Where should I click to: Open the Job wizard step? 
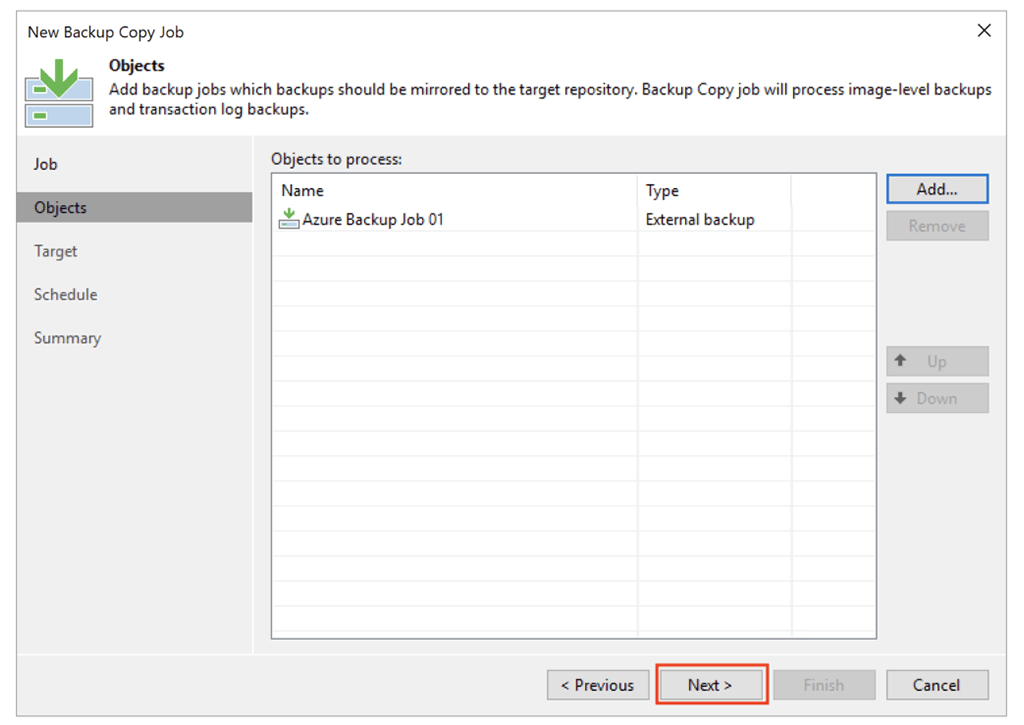(x=46, y=165)
